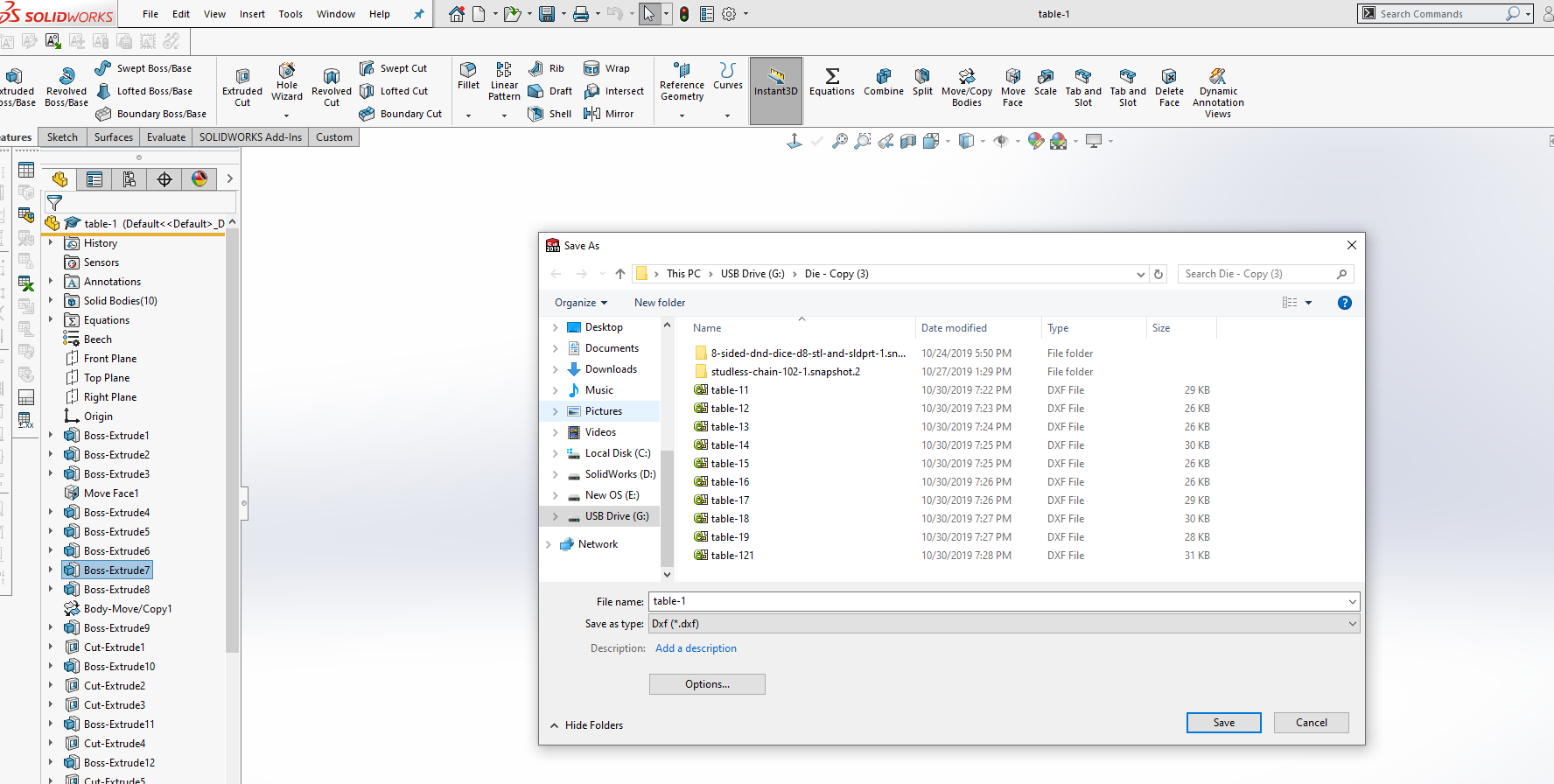This screenshot has width=1554, height=784.
Task: Select the Lofted Boss/Base tool
Action: pyautogui.click(x=143, y=91)
